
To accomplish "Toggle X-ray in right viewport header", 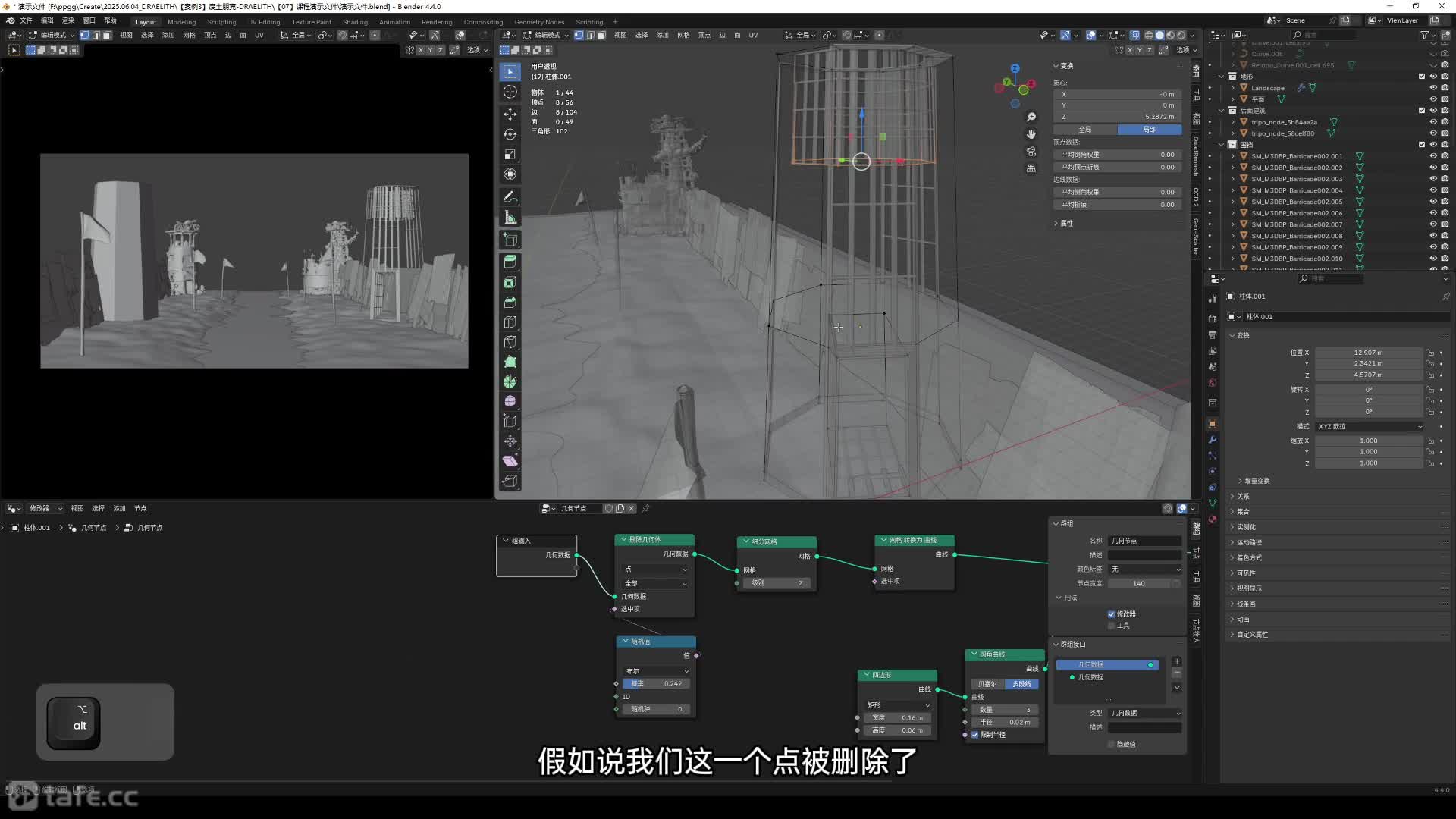I will [1134, 35].
